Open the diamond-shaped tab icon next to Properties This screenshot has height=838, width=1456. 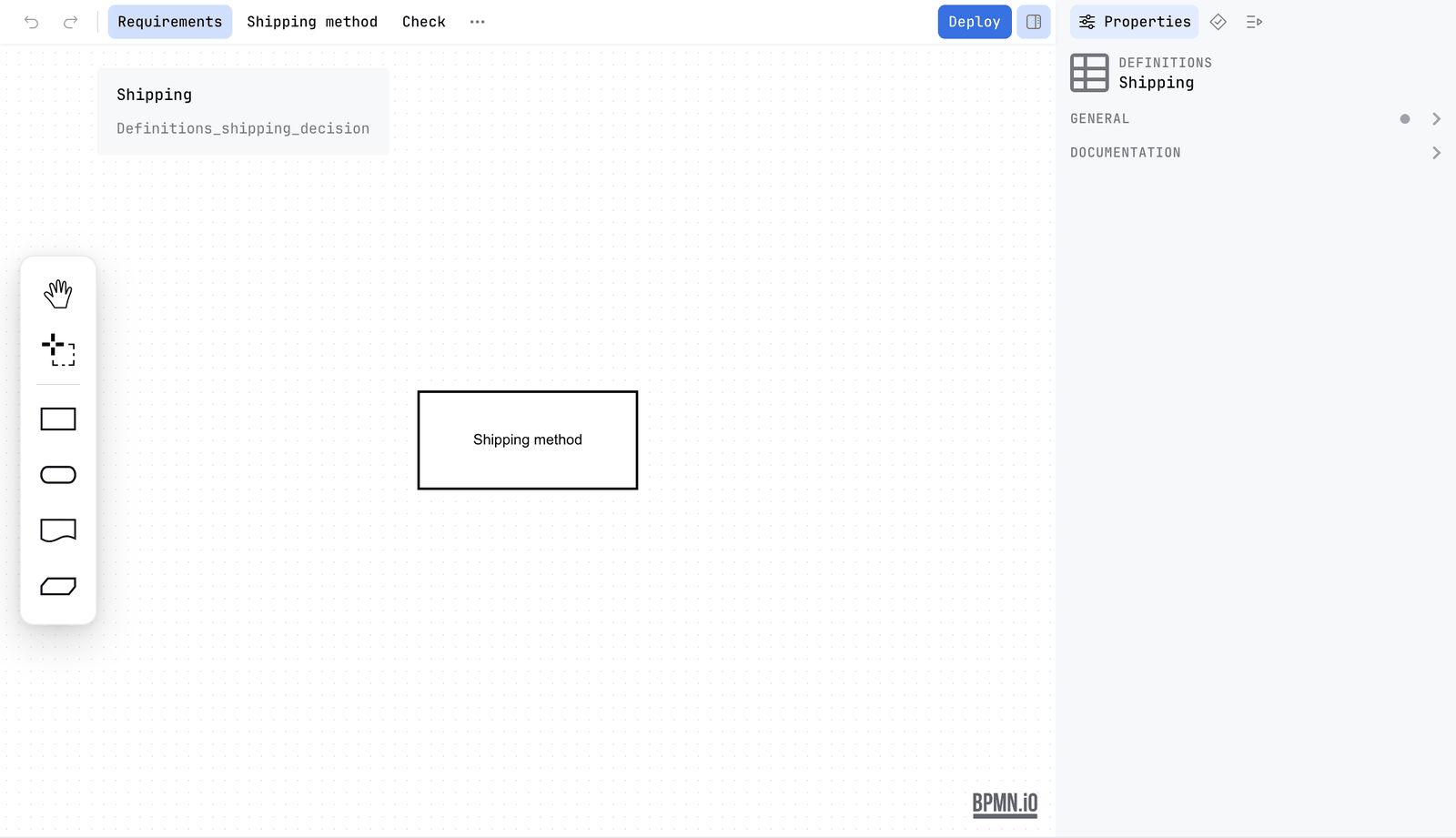pos(1218,22)
